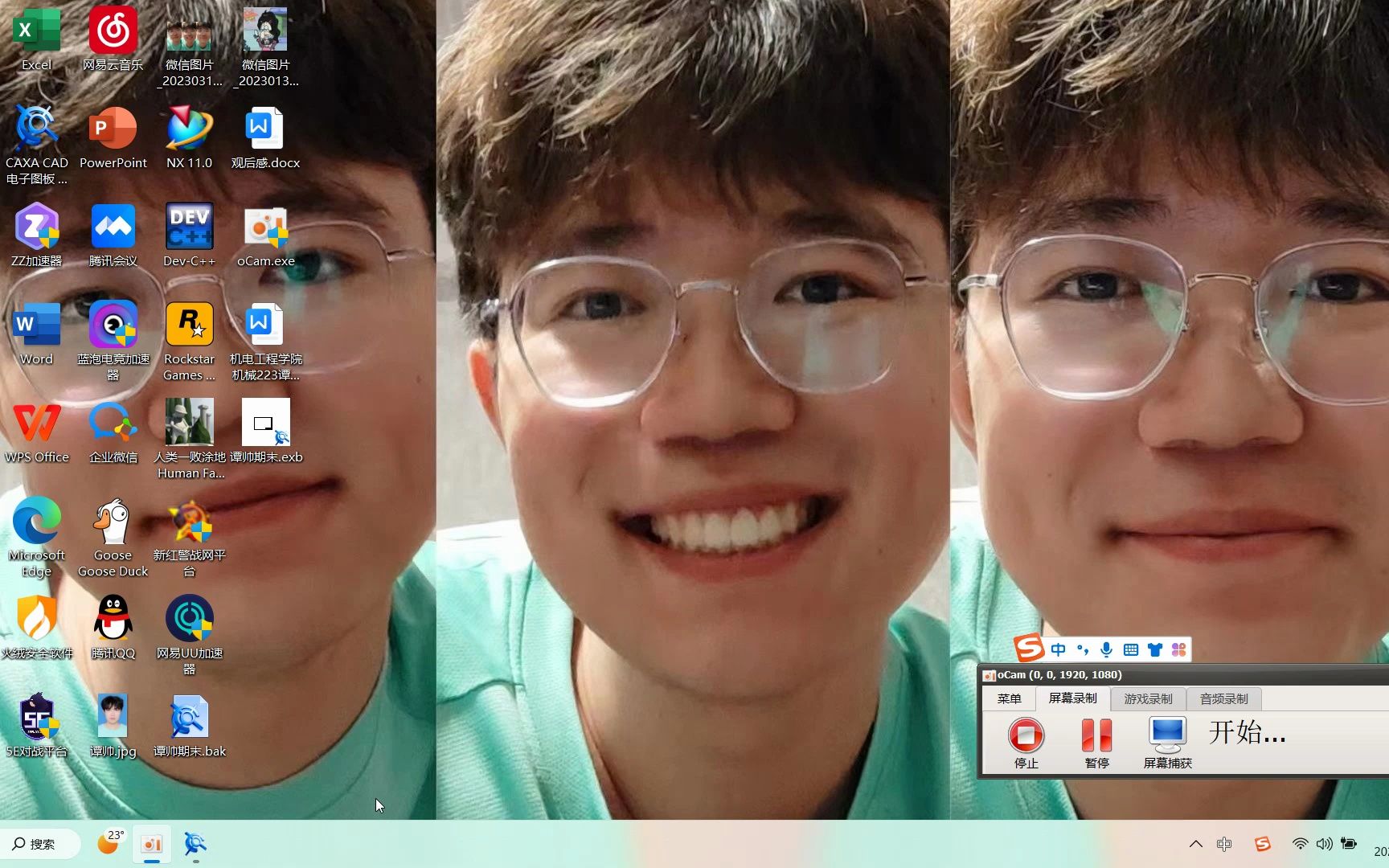Viewport: 1389px width, 868px height.
Task: Open Rockstar Games launcher icon
Action: (x=189, y=342)
